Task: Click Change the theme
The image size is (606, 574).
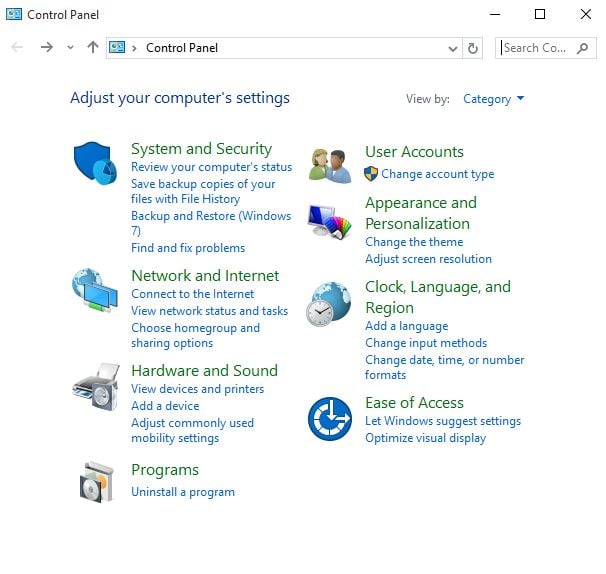Action: pos(414,242)
